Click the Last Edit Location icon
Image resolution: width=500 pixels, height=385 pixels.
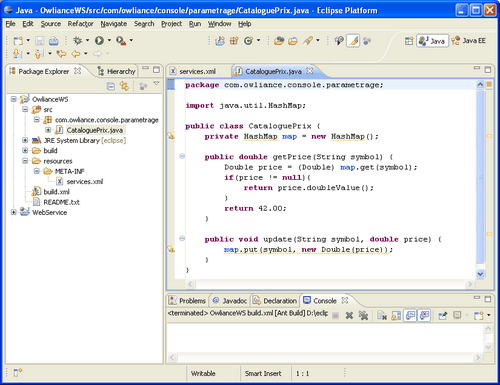(x=61, y=53)
